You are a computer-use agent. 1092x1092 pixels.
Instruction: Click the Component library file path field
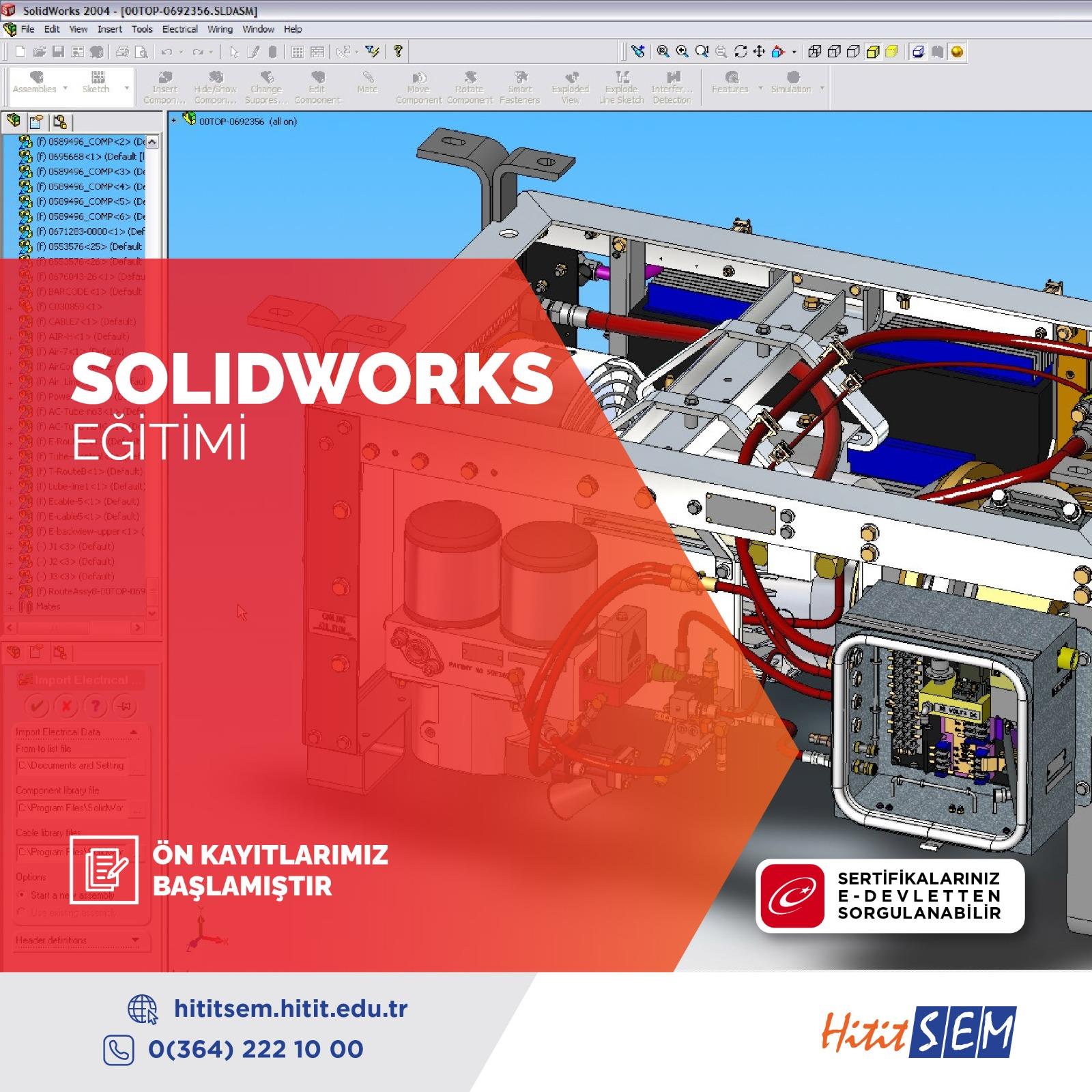(x=70, y=808)
